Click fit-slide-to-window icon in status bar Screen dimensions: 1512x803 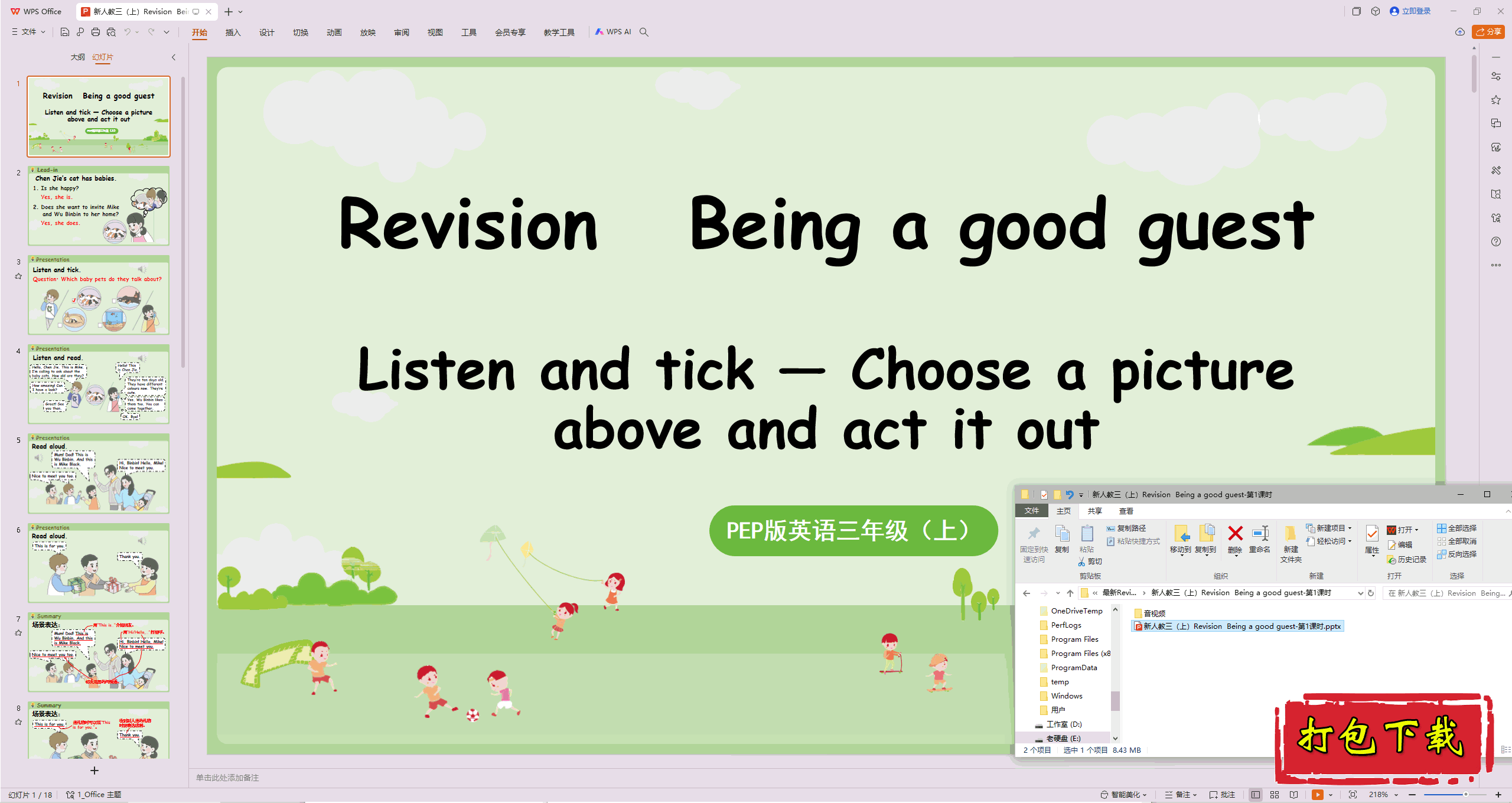pyautogui.click(x=1353, y=795)
